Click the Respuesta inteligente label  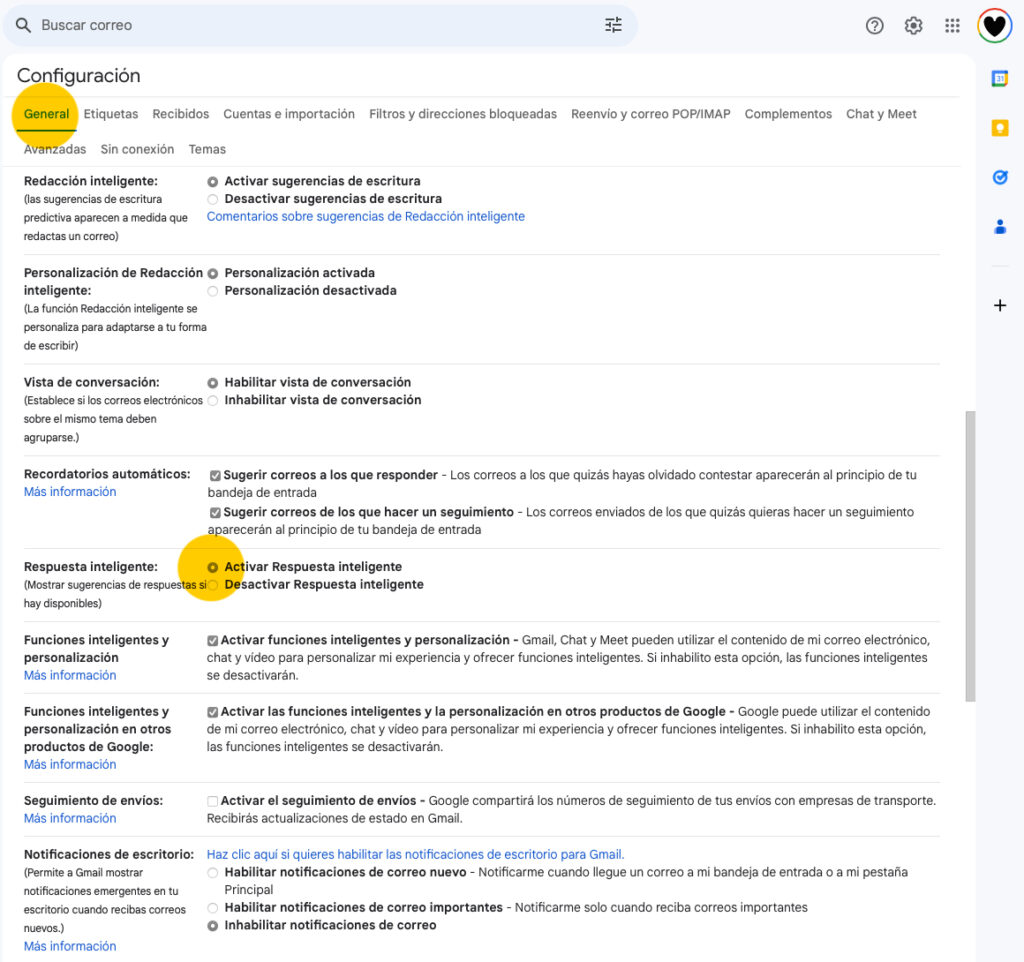click(x=91, y=567)
